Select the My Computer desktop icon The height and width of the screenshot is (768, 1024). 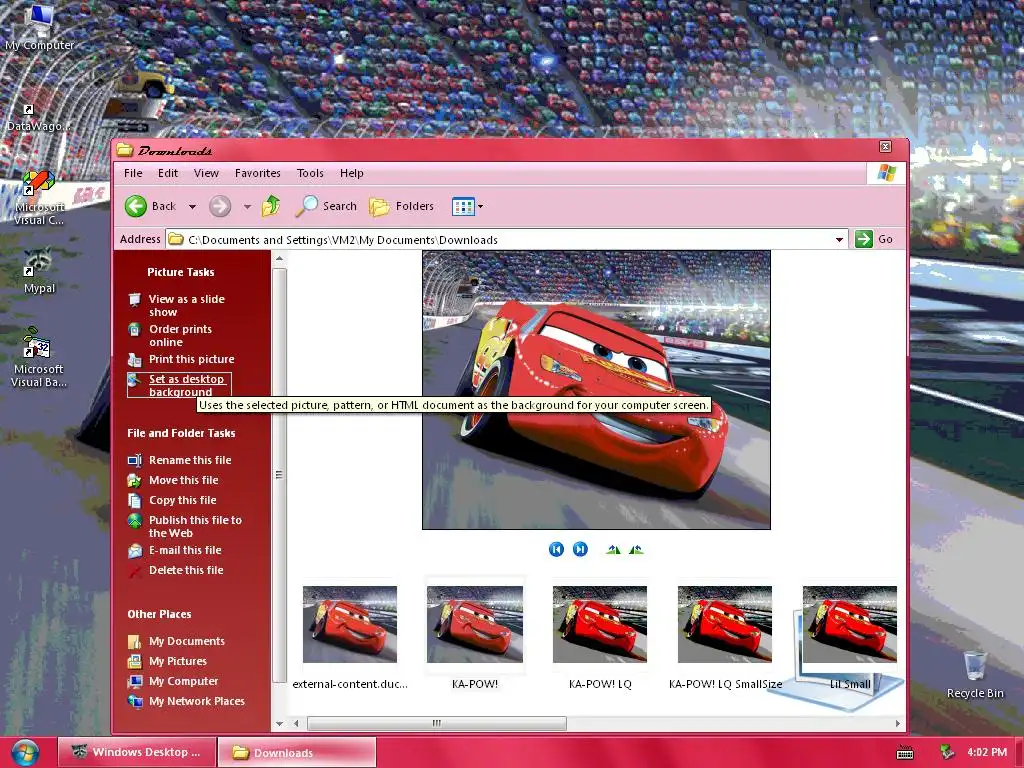pyautogui.click(x=39, y=27)
